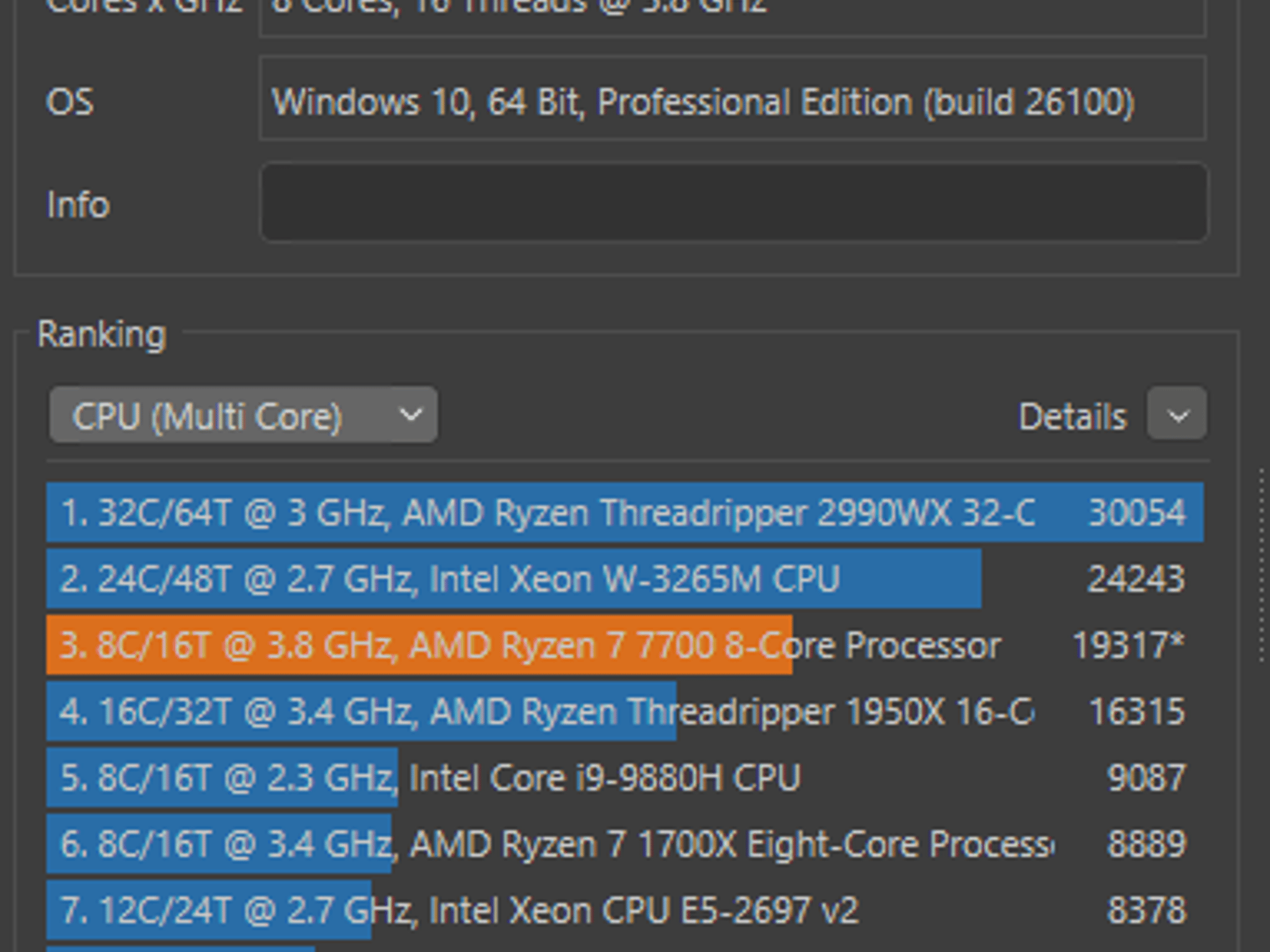Select the Threadripper 1950X ranking row
The image size is (1270, 952).
point(625,712)
